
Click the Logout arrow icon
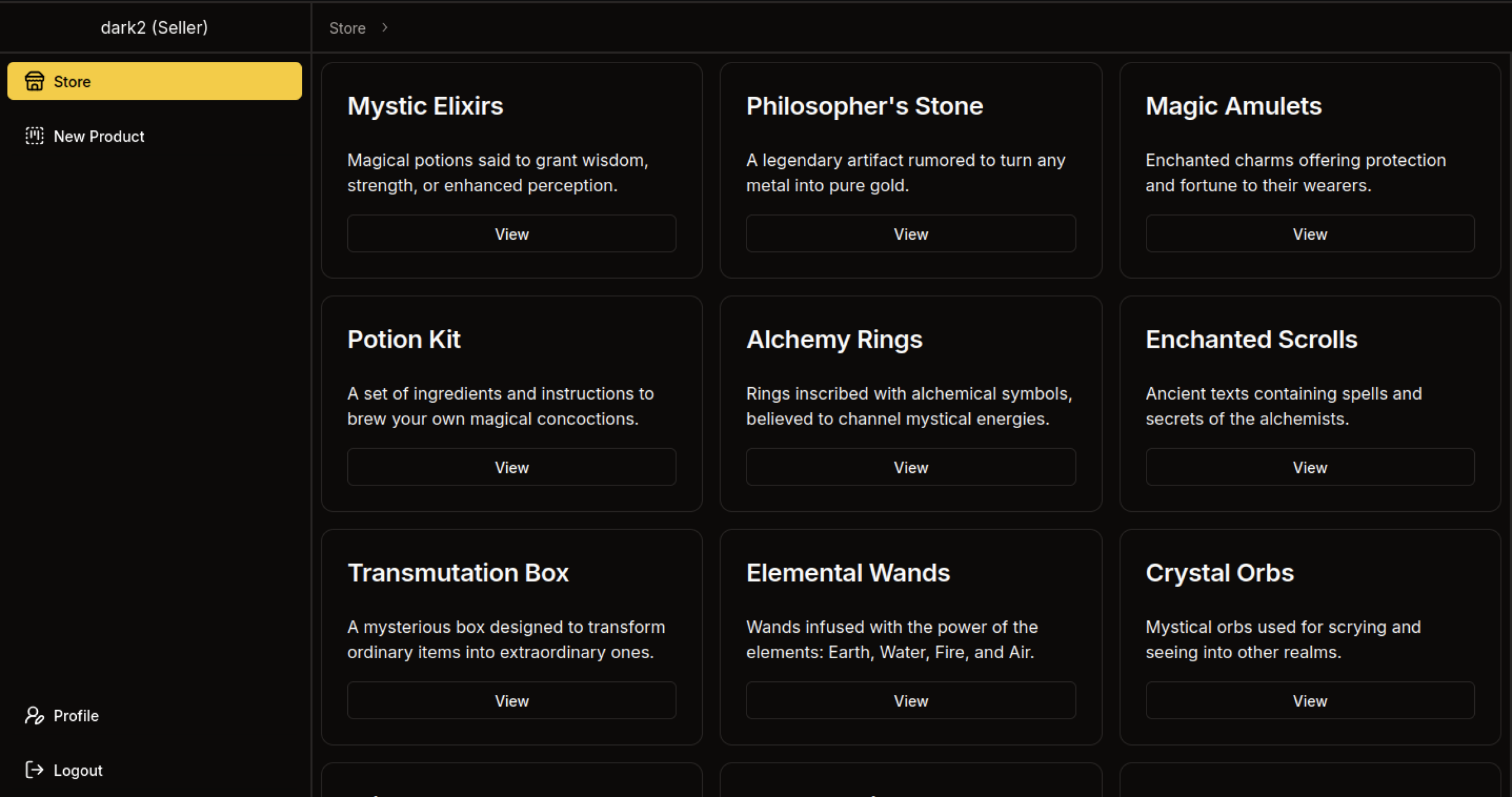tap(34, 770)
